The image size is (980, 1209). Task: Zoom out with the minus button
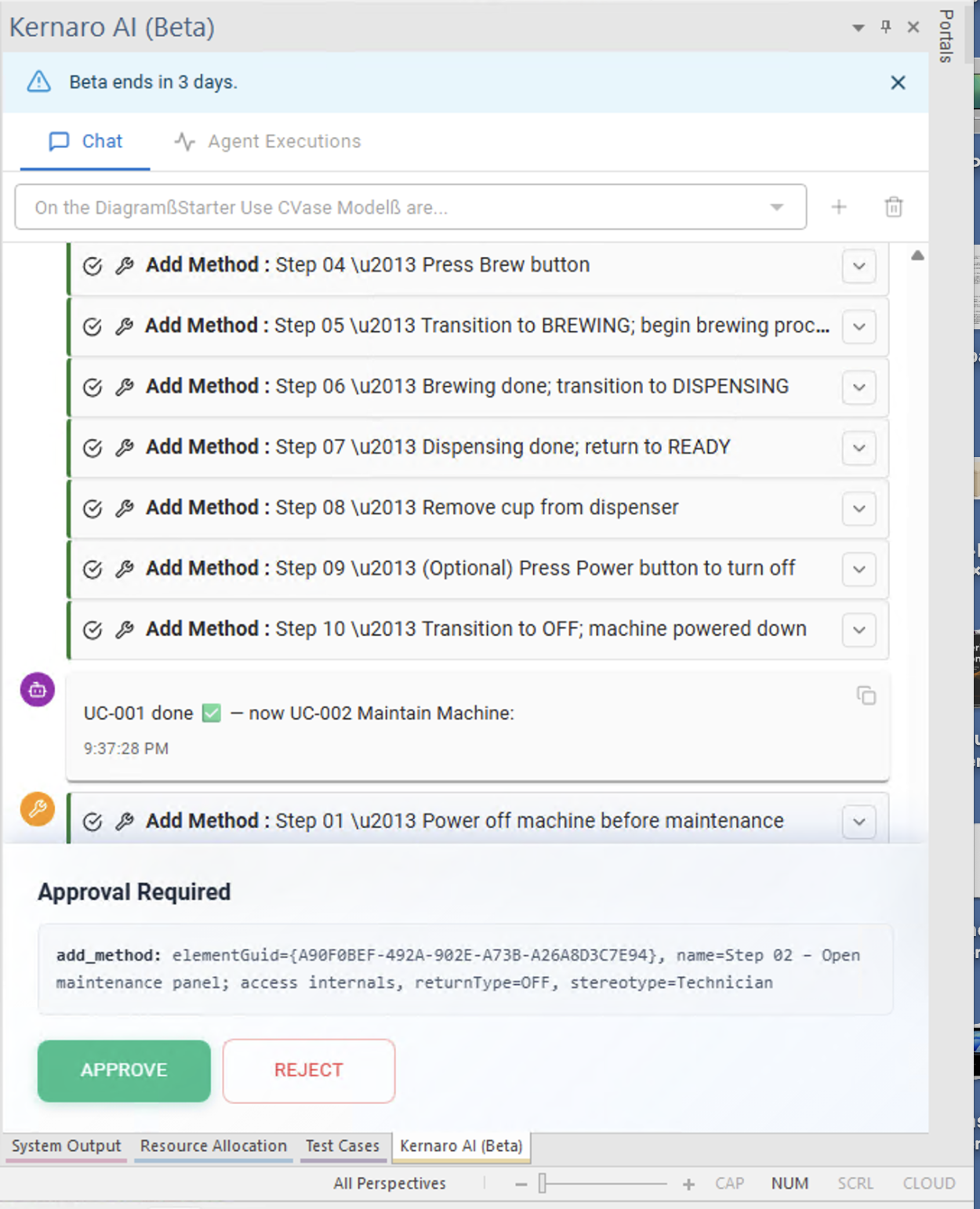click(x=521, y=1184)
